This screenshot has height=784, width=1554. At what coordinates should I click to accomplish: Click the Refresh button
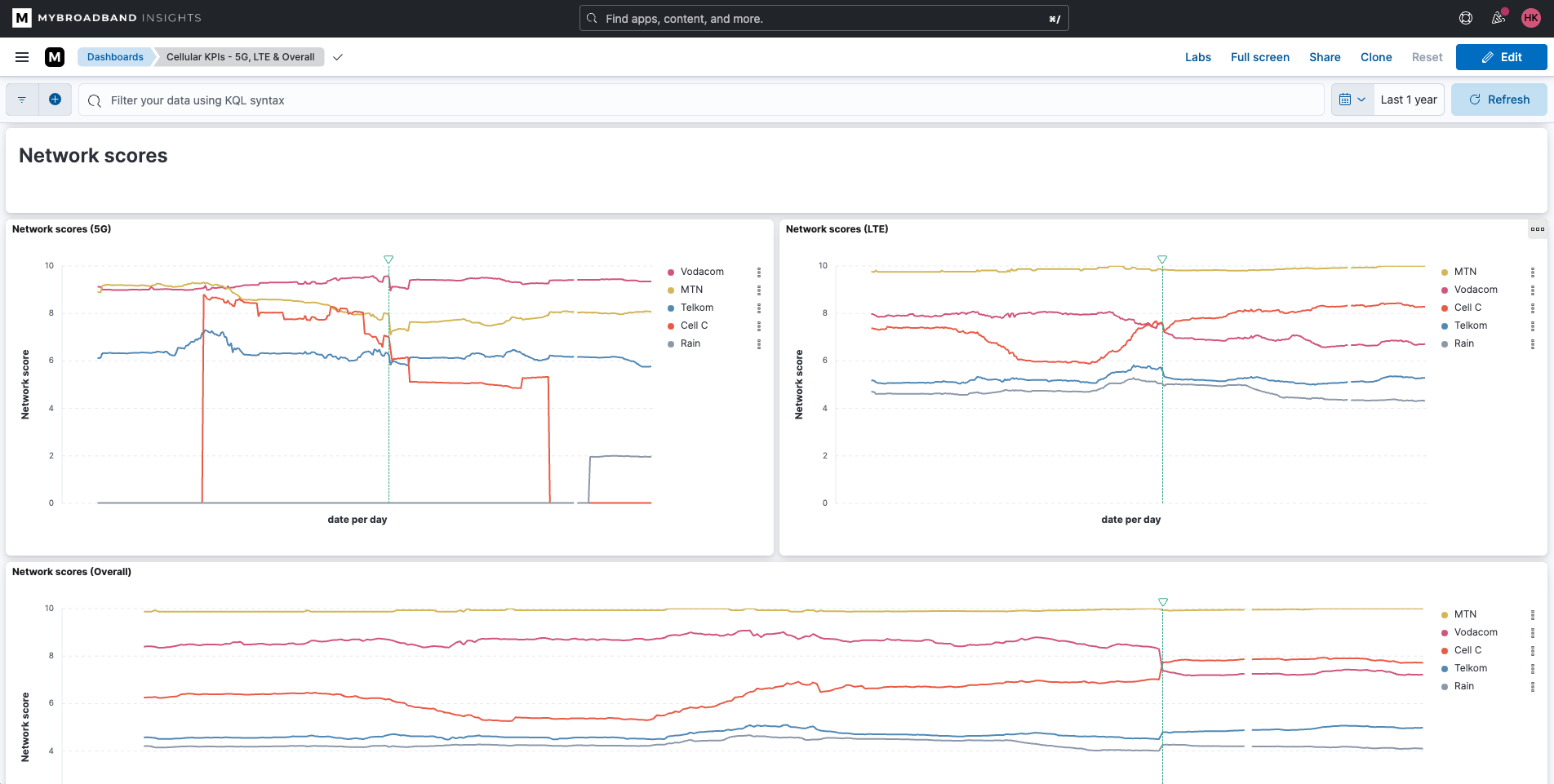[1499, 100]
